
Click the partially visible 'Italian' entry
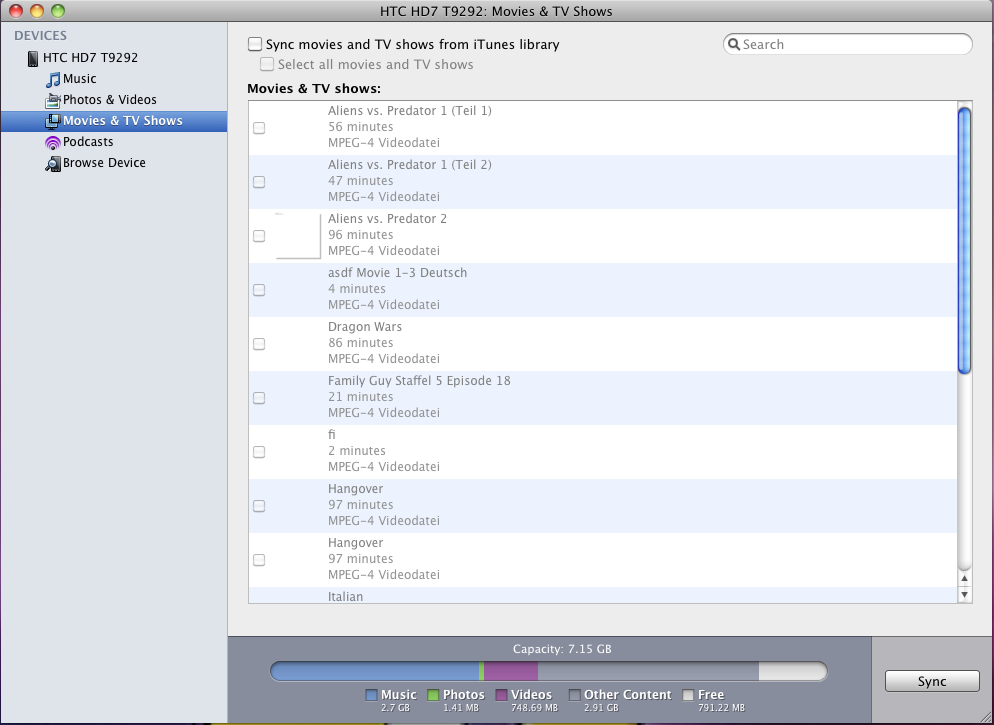pos(345,596)
